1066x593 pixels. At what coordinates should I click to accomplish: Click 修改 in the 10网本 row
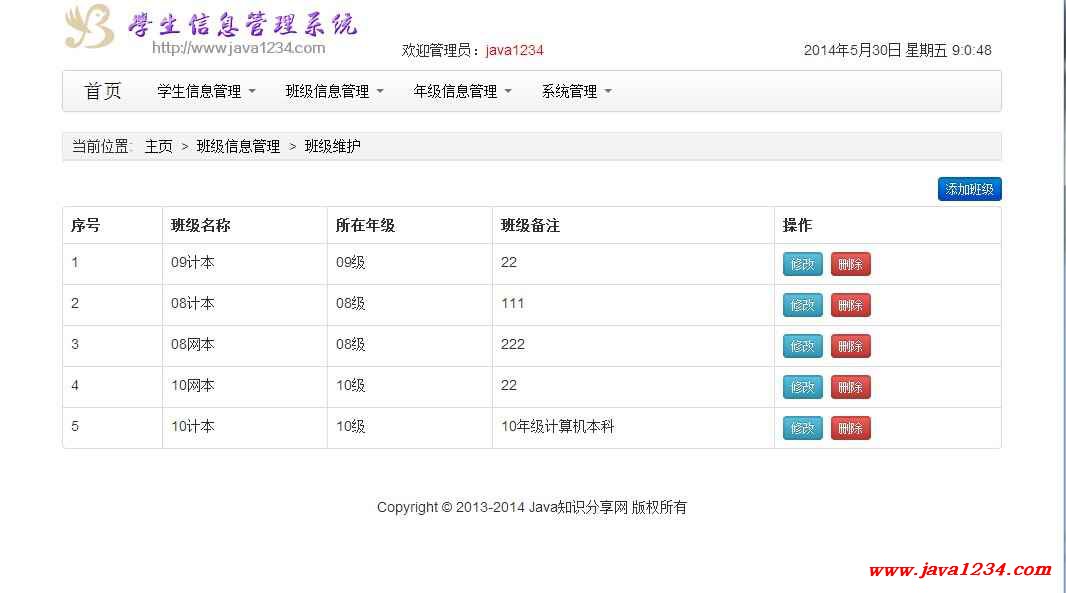[x=802, y=387]
